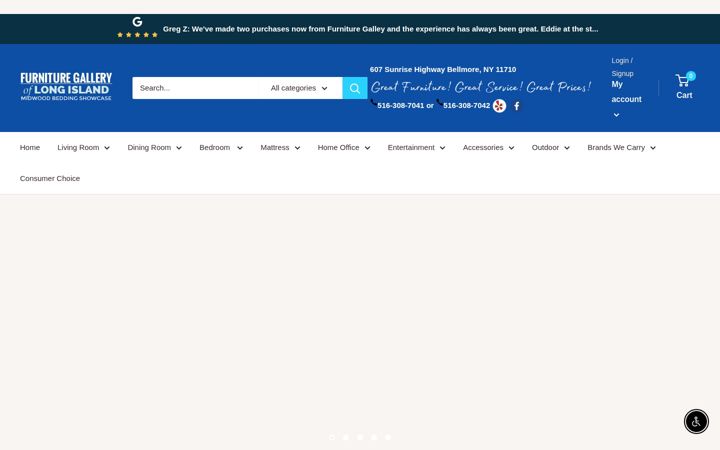
Task: Expand the My account dropdown
Action: pos(626,99)
